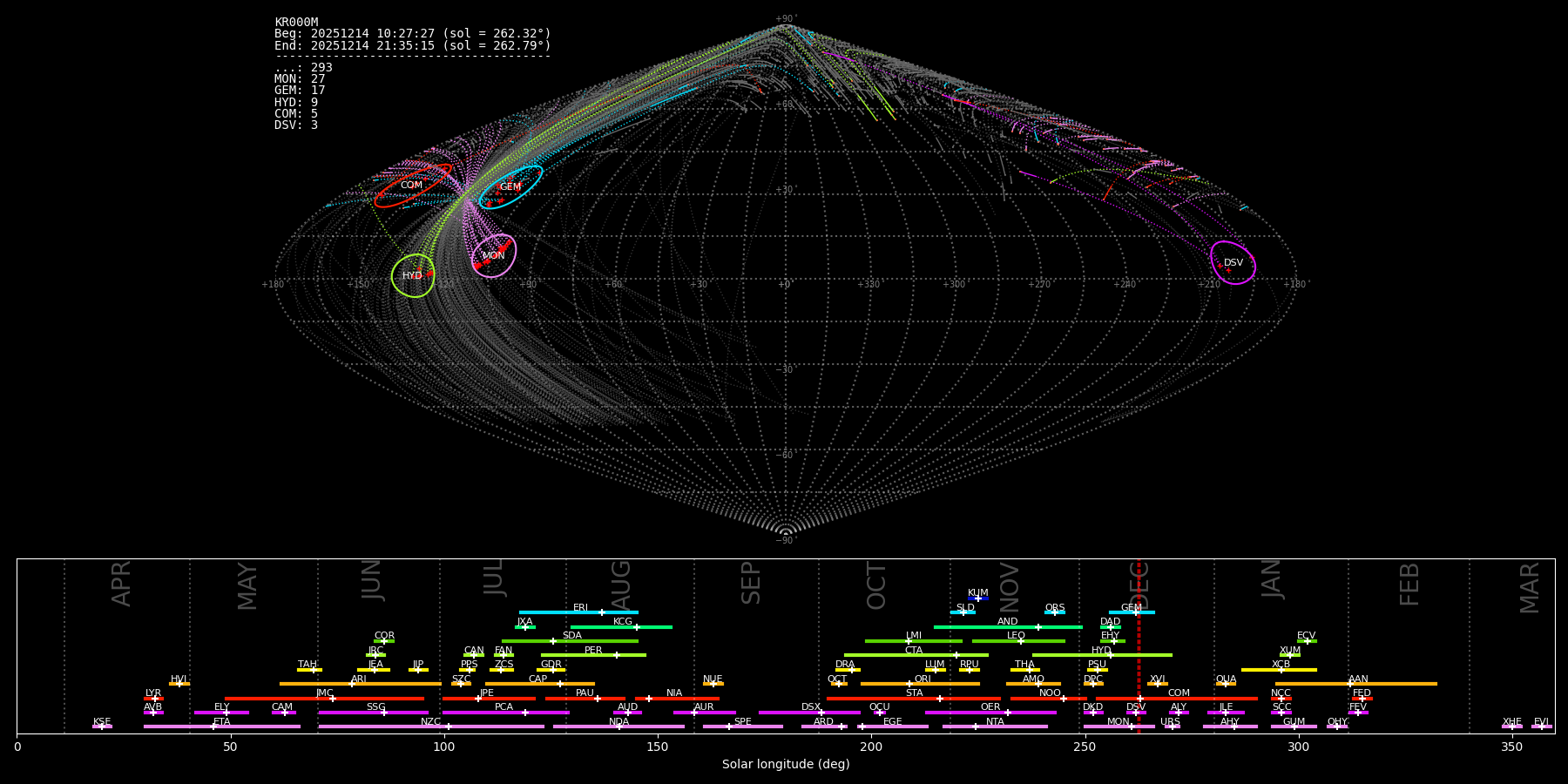Viewport: 1568px width, 784px height.
Task: Click the AUG month label in the timeline
Action: 621,585
